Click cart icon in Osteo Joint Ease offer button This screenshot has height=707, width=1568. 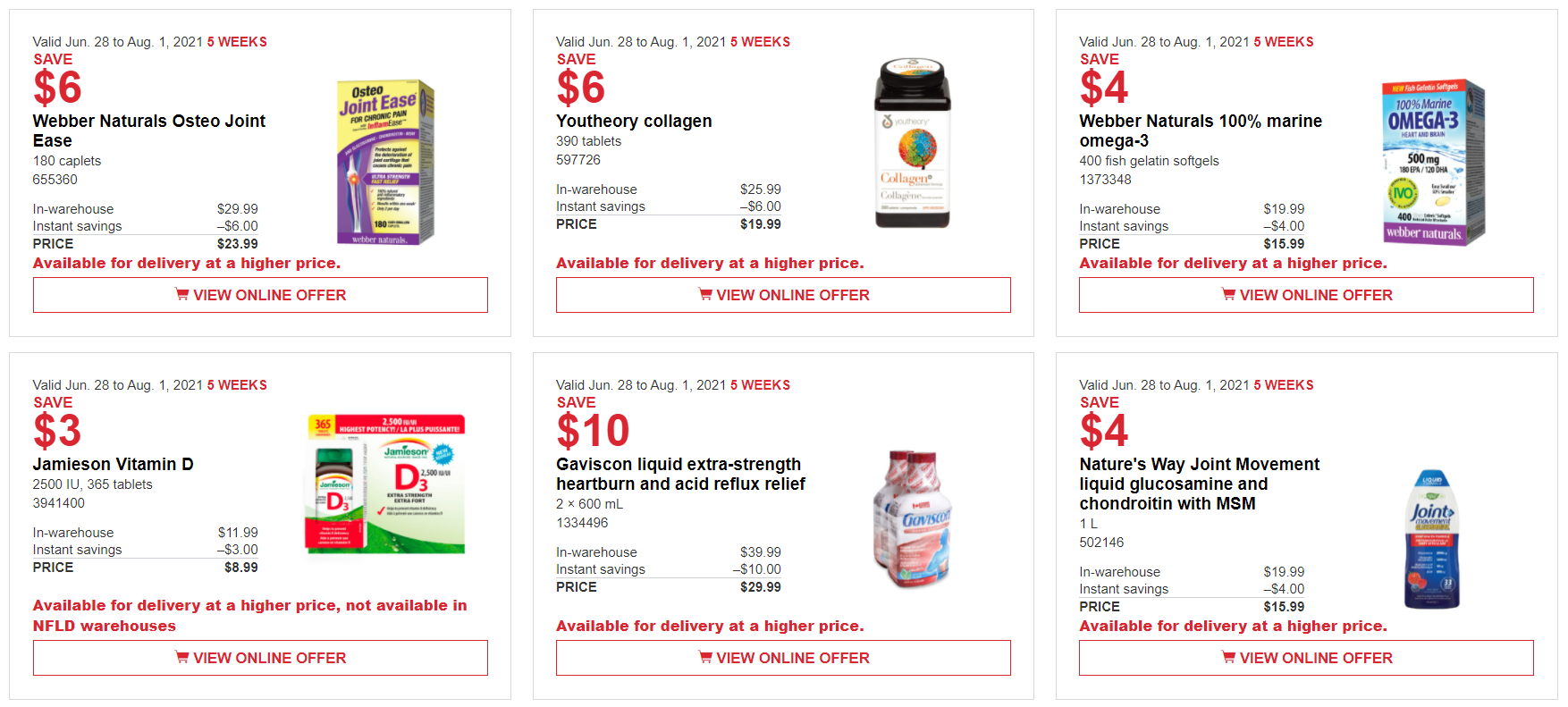(x=182, y=294)
